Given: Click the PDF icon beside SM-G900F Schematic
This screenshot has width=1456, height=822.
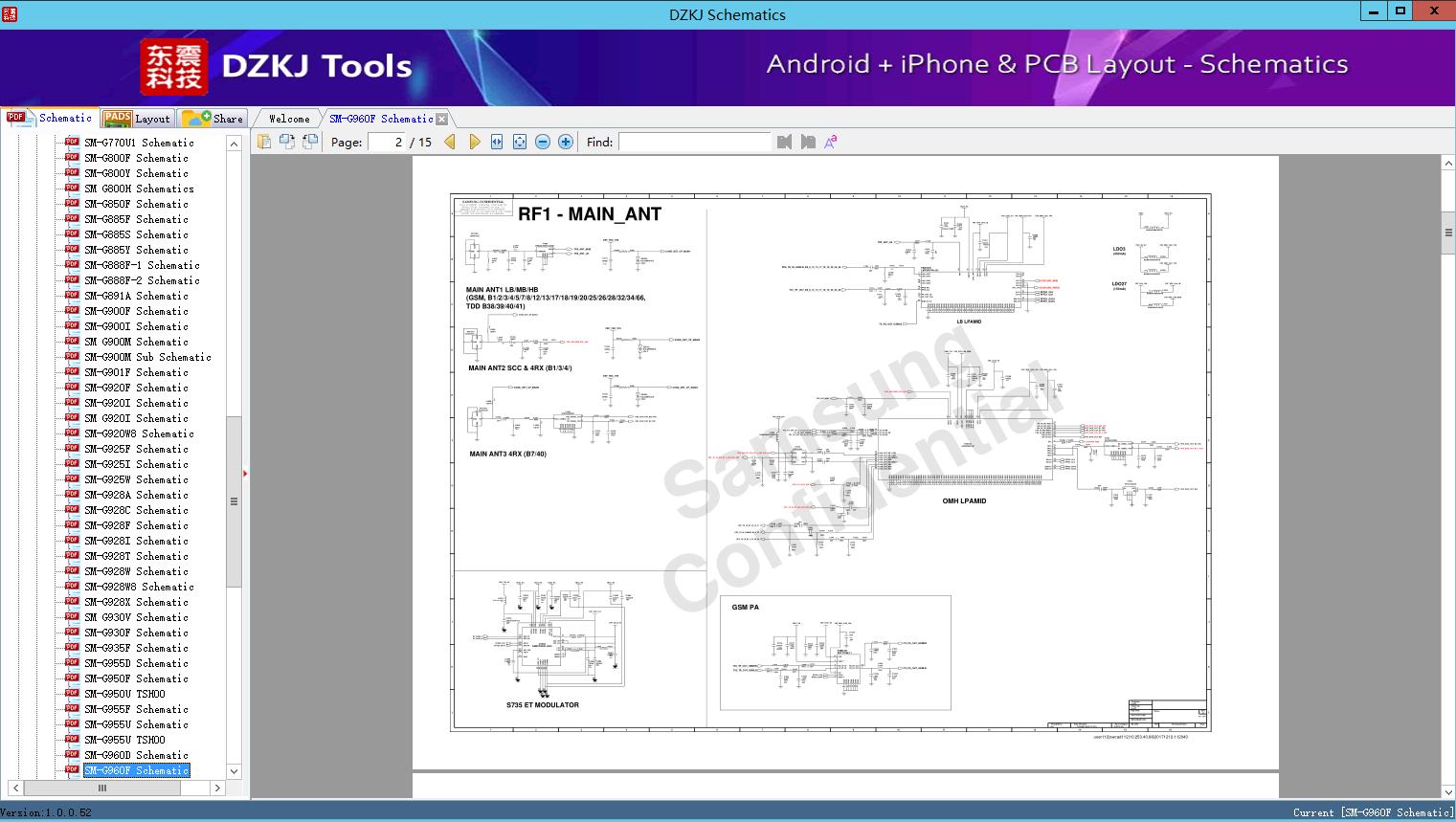Looking at the screenshot, I should [x=72, y=311].
